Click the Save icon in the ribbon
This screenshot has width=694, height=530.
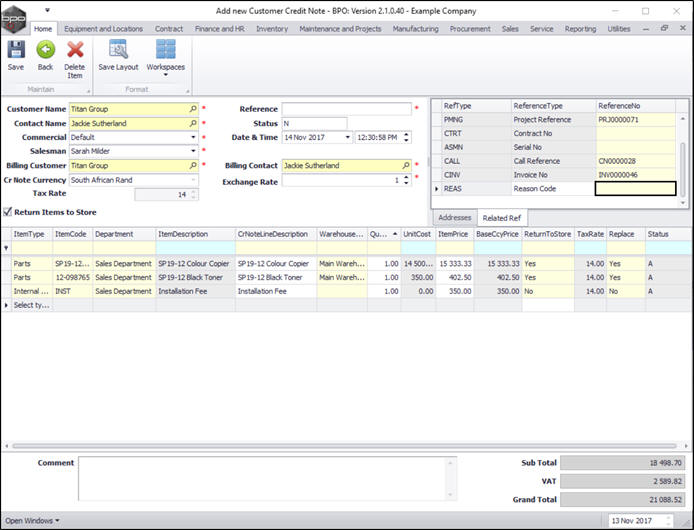(16, 50)
